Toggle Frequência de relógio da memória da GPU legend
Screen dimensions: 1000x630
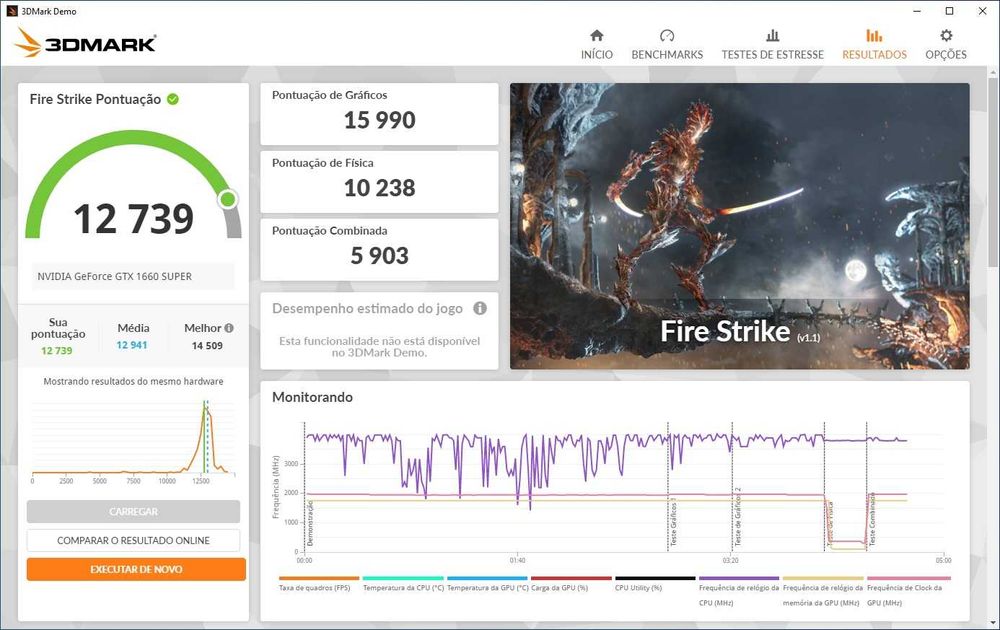pos(823,591)
